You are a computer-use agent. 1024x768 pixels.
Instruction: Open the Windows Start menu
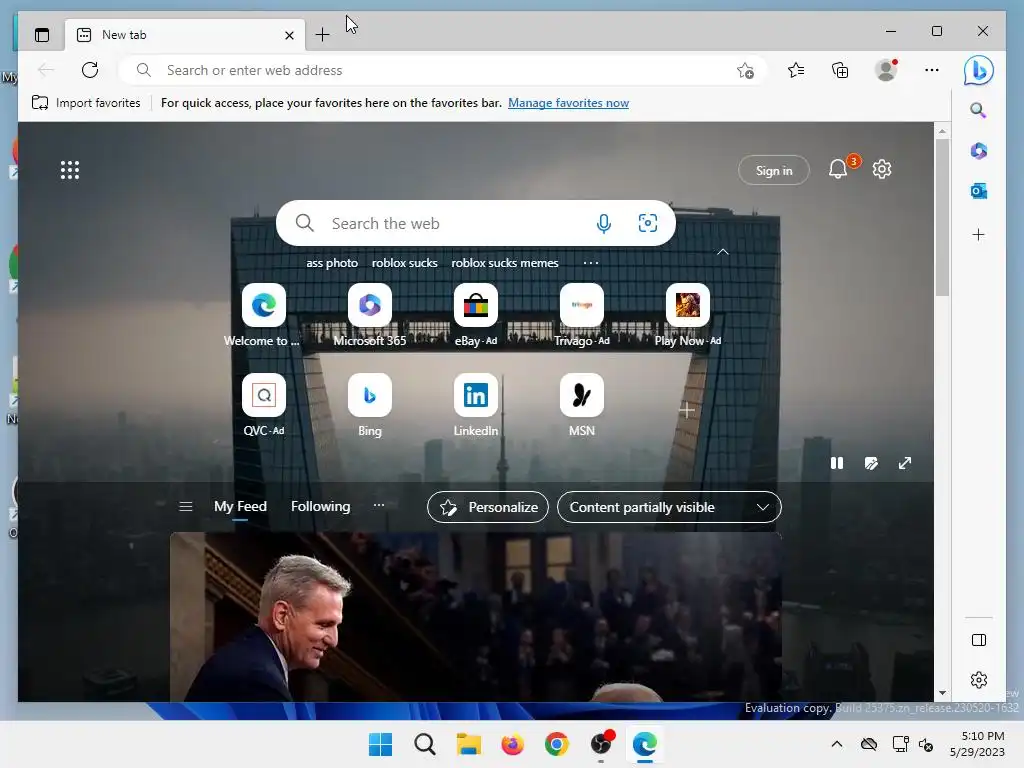pos(381,744)
